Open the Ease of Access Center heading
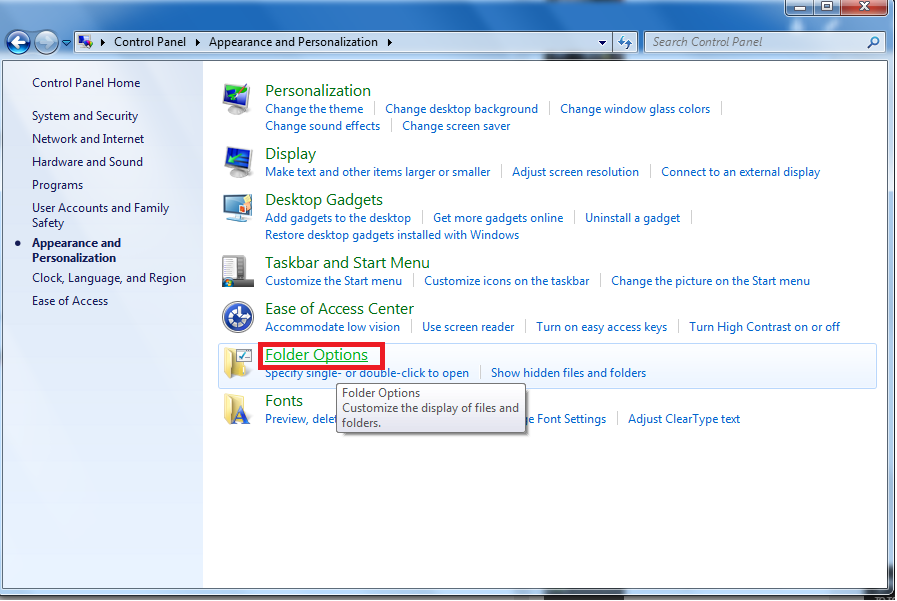This screenshot has width=897, height=601. (x=339, y=309)
